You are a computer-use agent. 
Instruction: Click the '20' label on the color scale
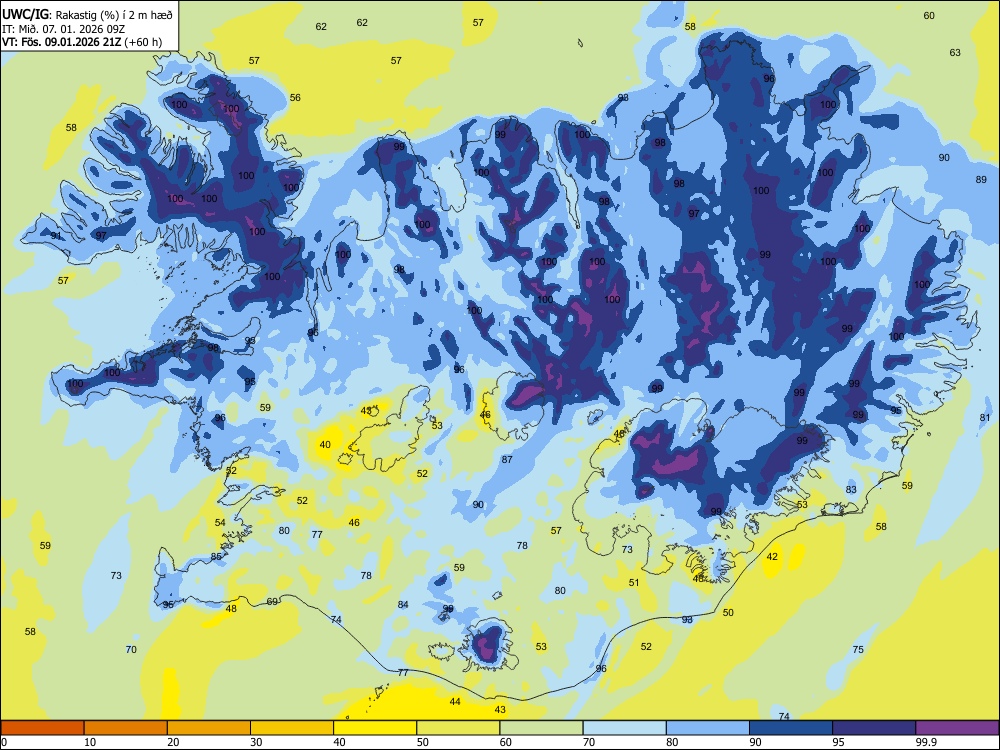coord(173,742)
